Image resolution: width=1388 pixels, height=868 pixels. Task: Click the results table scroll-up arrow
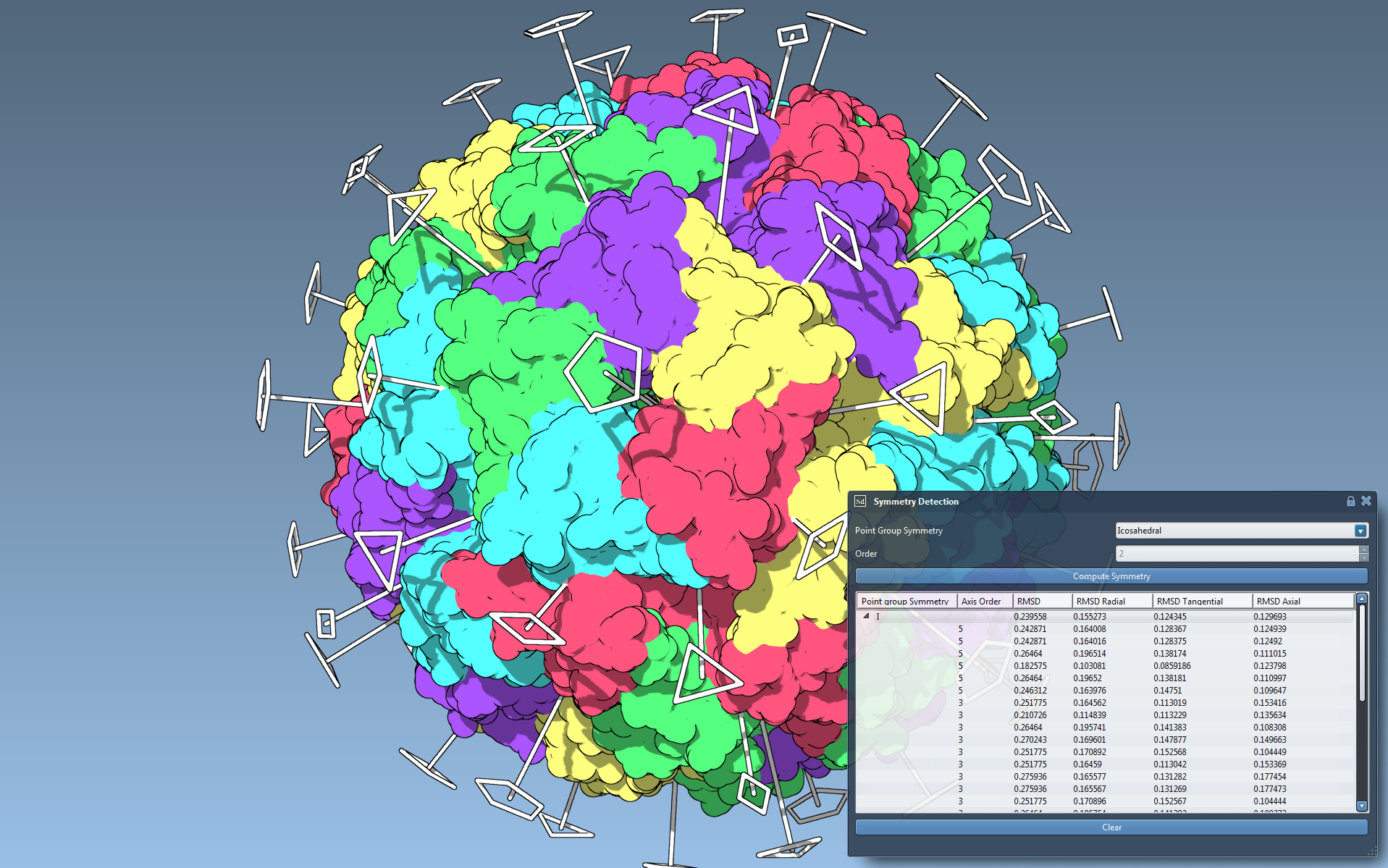tap(1362, 599)
